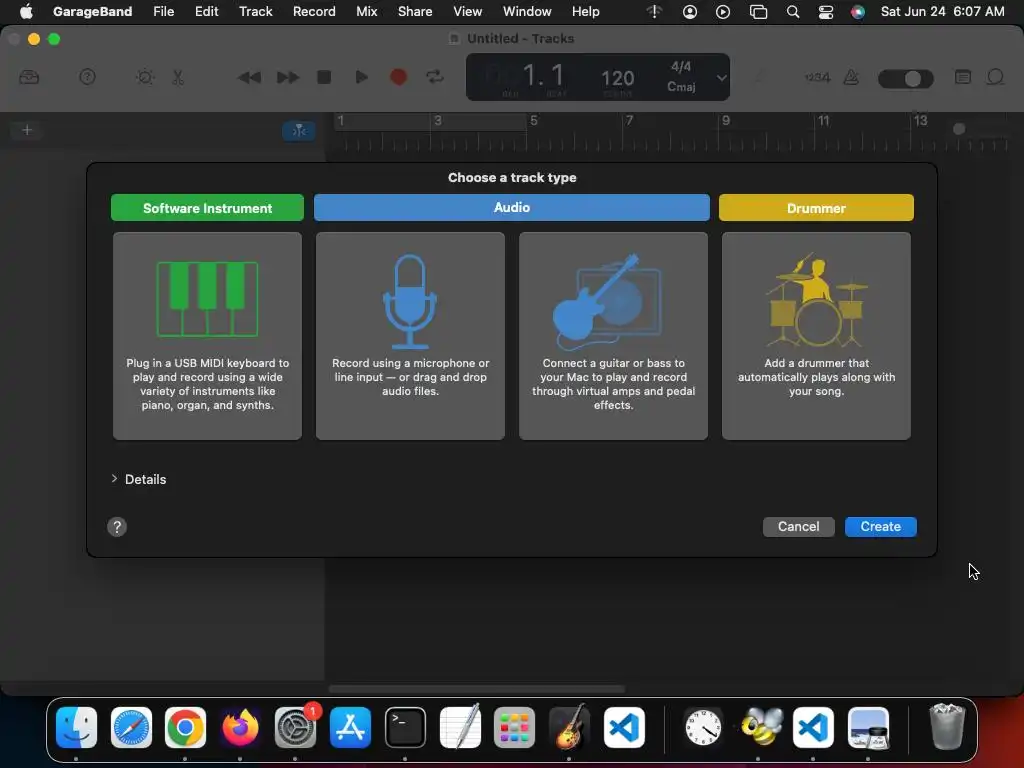Image resolution: width=1024 pixels, height=768 pixels.
Task: Open the Help menu
Action: click(585, 11)
